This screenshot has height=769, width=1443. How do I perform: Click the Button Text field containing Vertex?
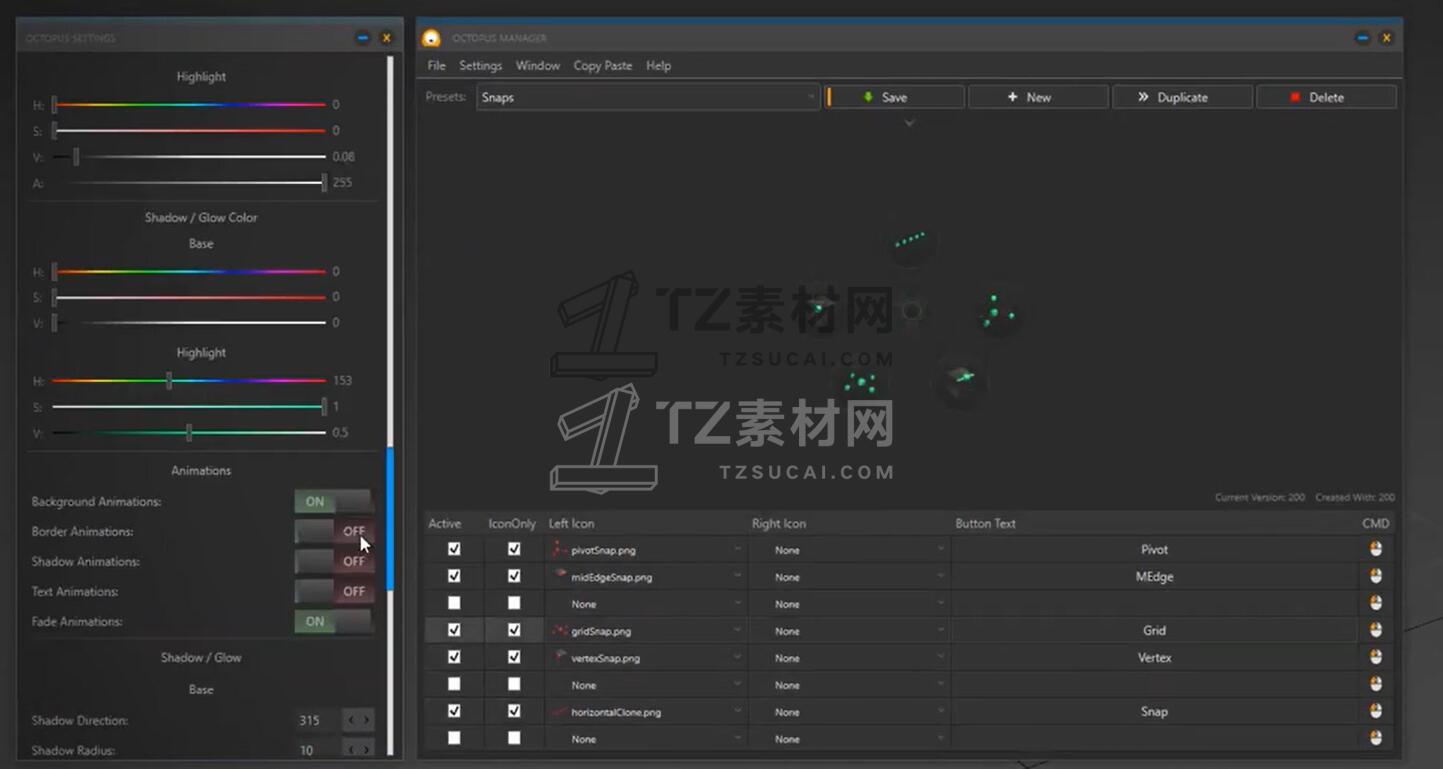point(1154,657)
